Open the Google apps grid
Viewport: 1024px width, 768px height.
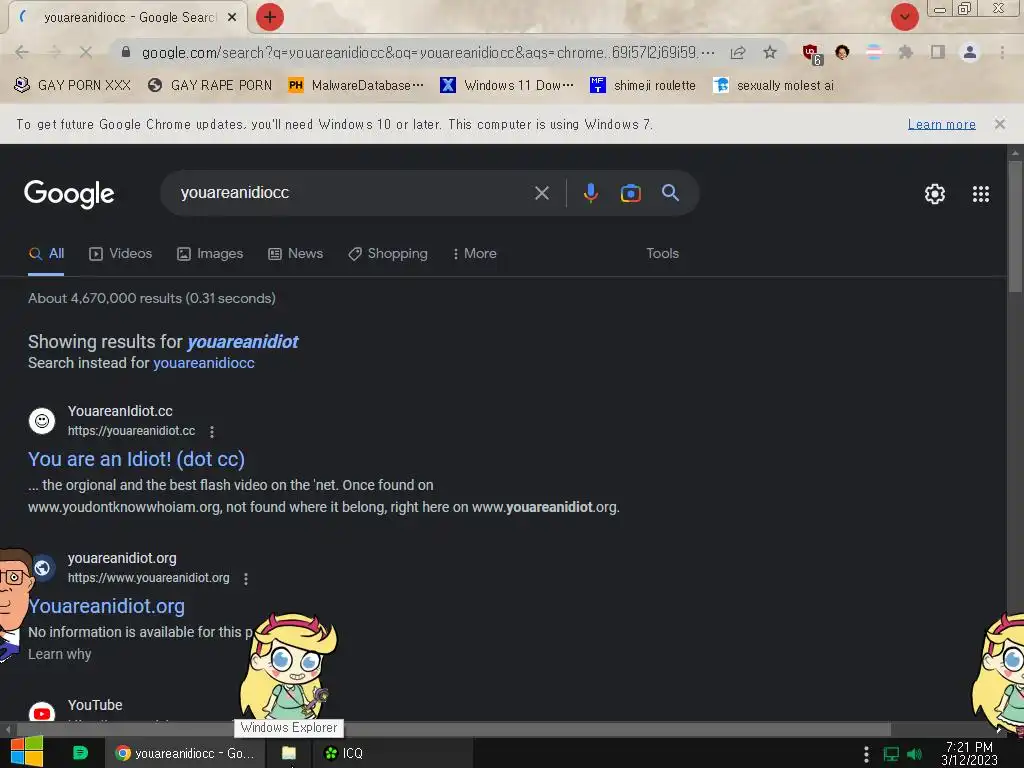click(x=980, y=194)
